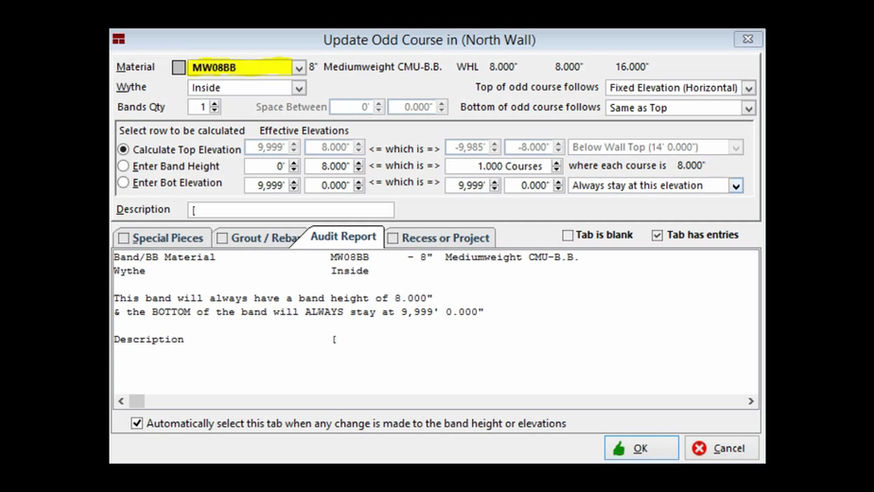Click Bot Elevation right-side 9,999' stepper
The width and height of the screenshot is (874, 492).
[494, 185]
